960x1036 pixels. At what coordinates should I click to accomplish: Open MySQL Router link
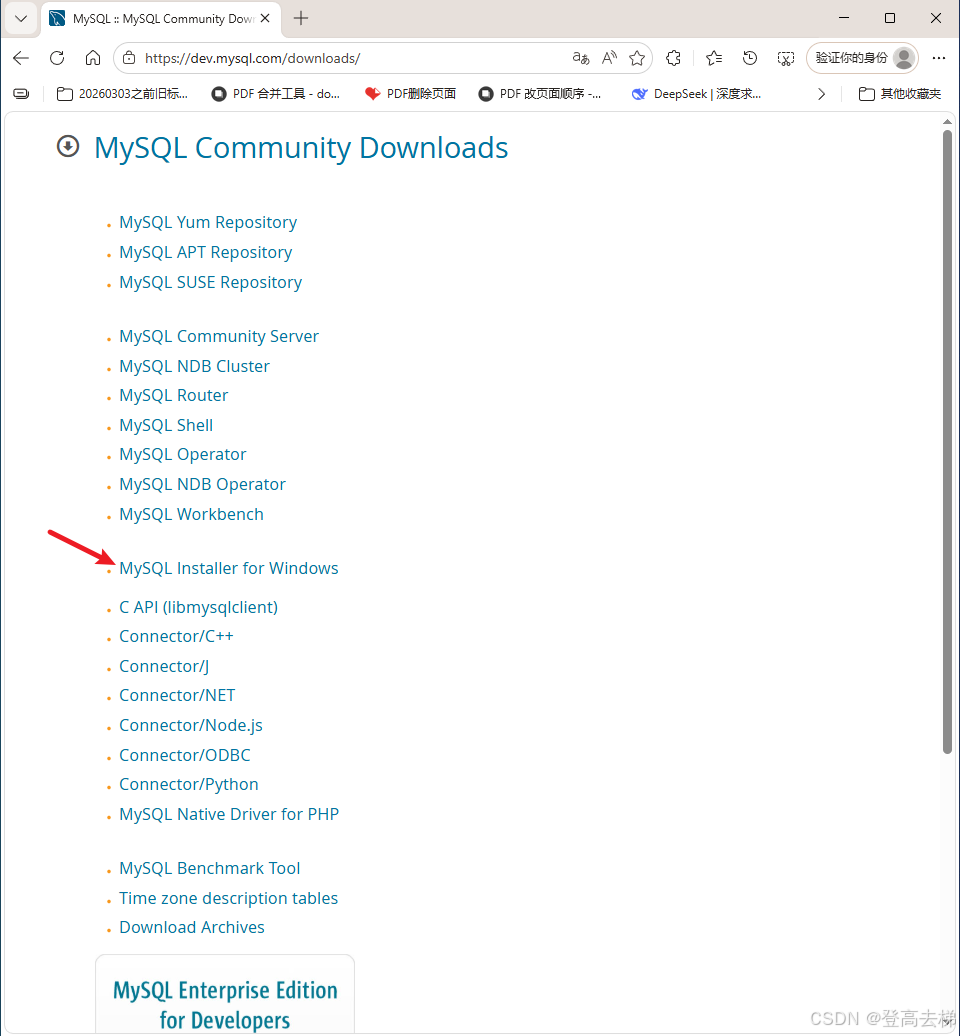(174, 395)
